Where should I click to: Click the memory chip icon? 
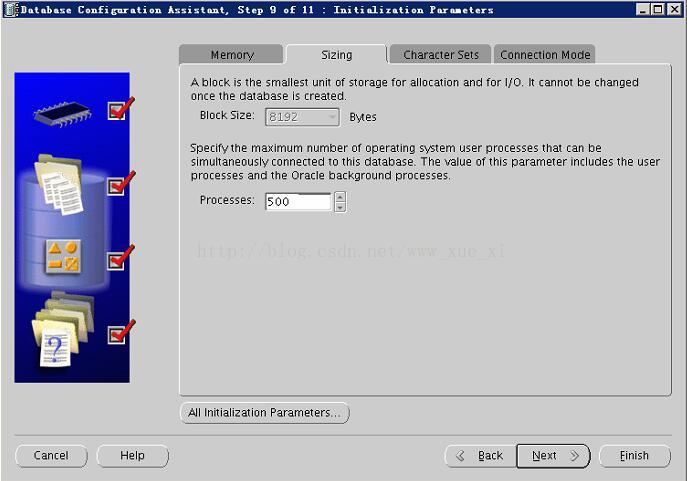pyautogui.click(x=62, y=114)
